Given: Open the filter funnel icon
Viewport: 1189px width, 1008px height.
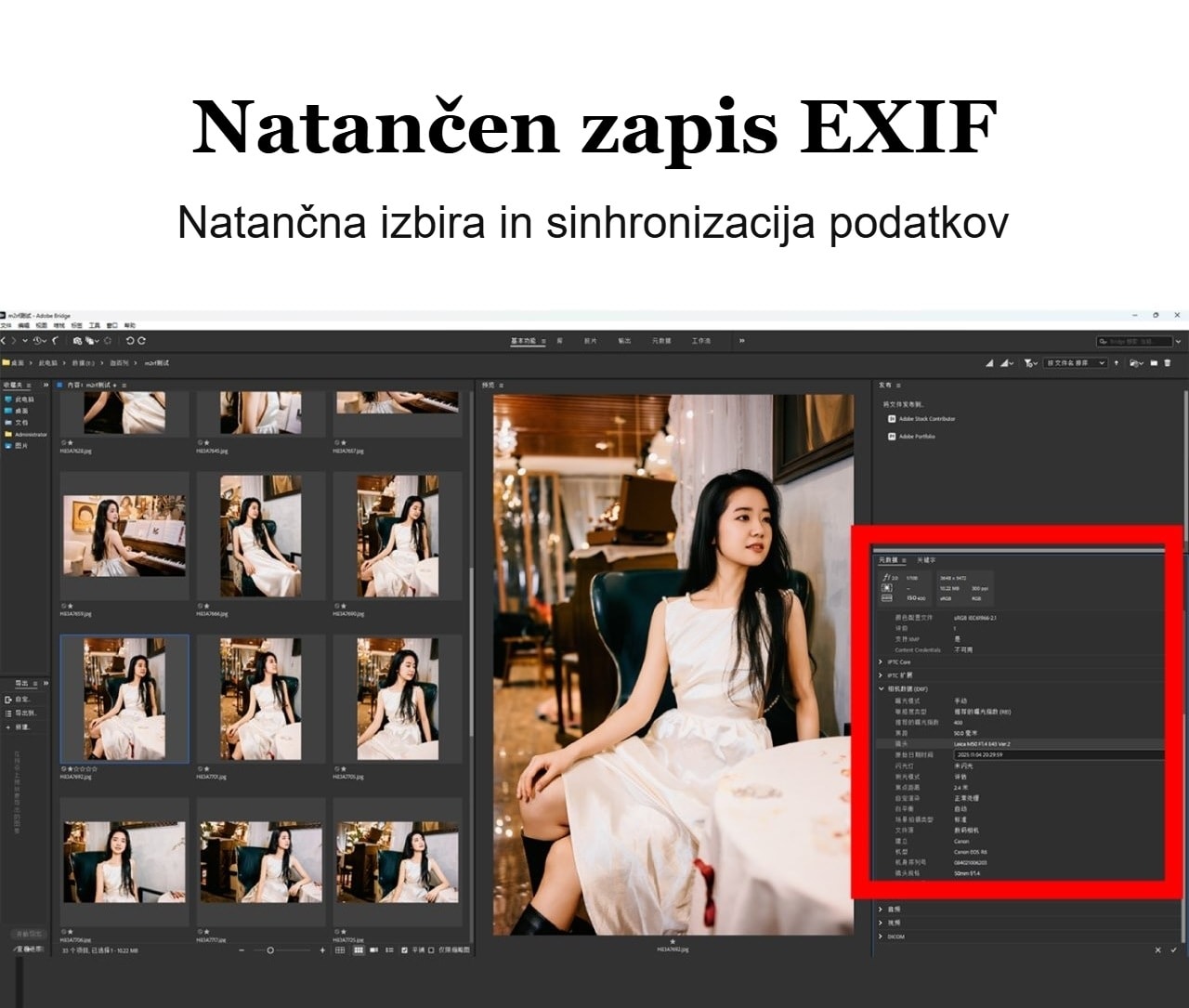Looking at the screenshot, I should tap(1030, 363).
